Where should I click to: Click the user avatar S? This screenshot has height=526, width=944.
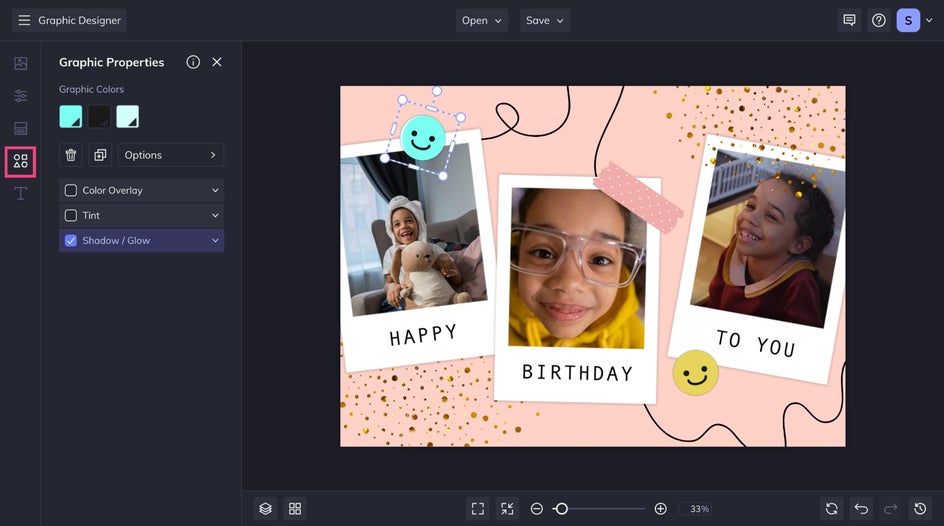(x=908, y=20)
